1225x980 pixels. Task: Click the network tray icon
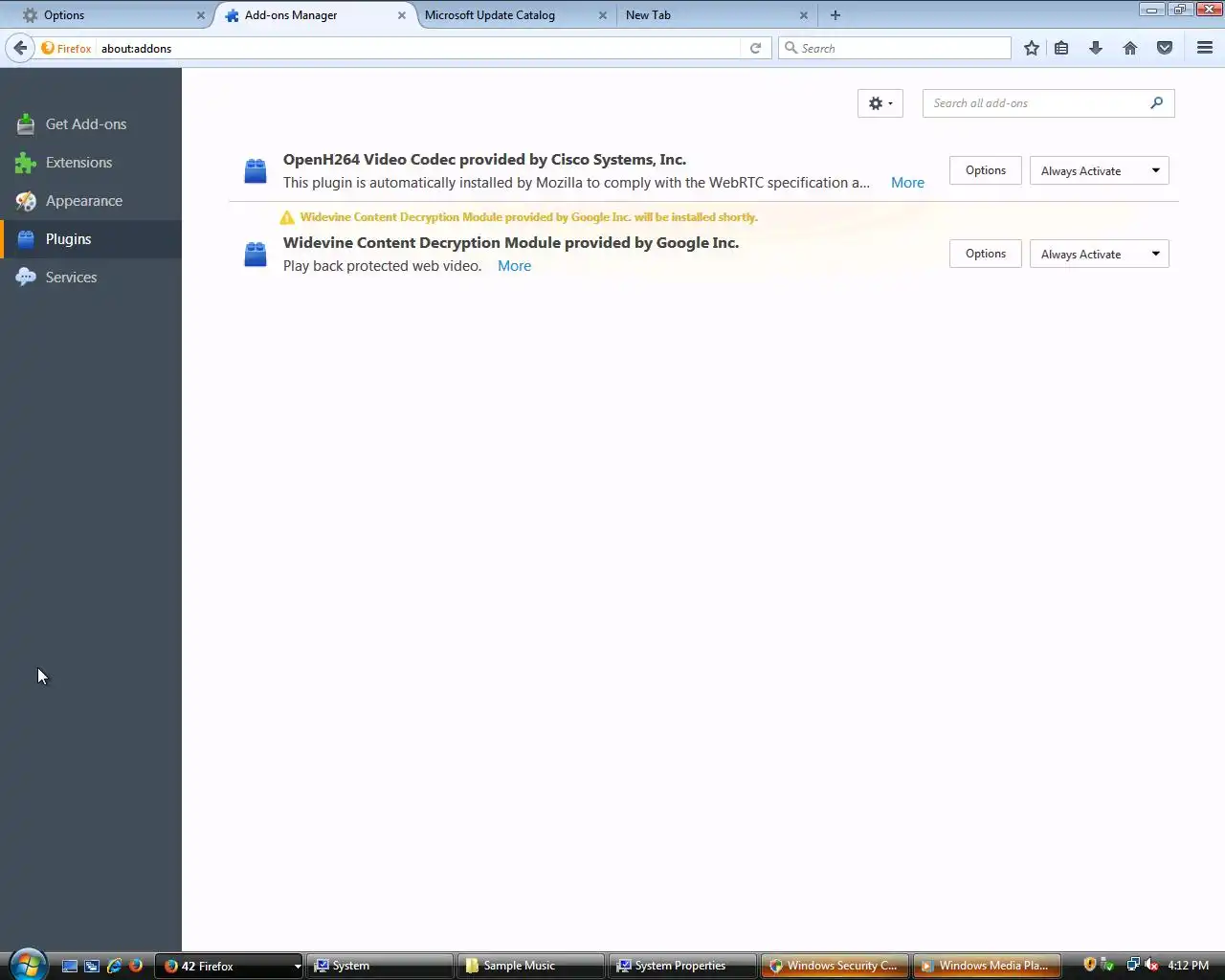click(1133, 965)
